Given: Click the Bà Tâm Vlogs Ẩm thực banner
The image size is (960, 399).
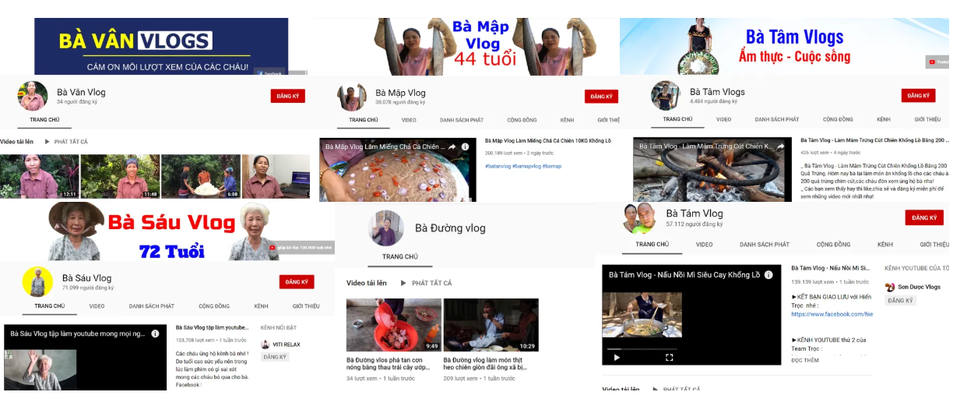Looking at the screenshot, I should tap(784, 47).
